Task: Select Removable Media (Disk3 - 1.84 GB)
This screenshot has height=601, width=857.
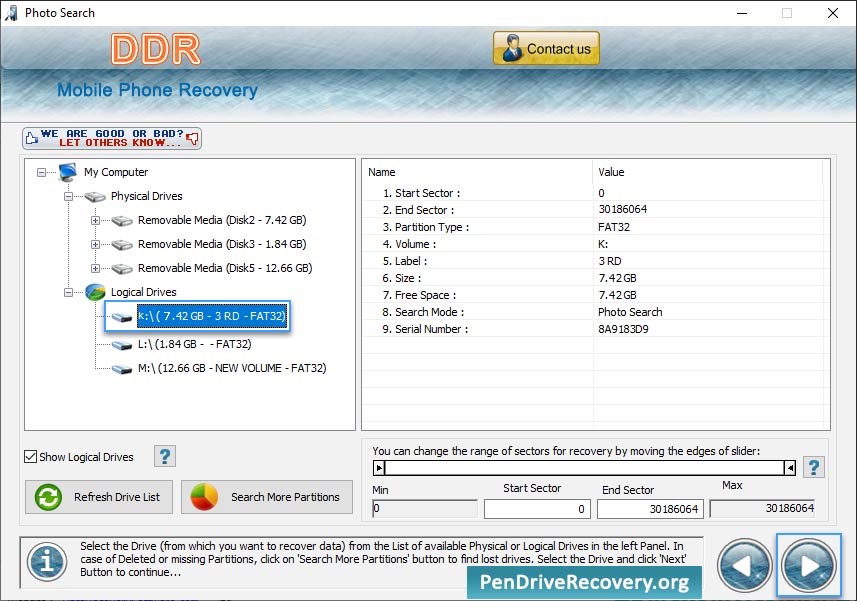Action: pyautogui.click(x=222, y=244)
